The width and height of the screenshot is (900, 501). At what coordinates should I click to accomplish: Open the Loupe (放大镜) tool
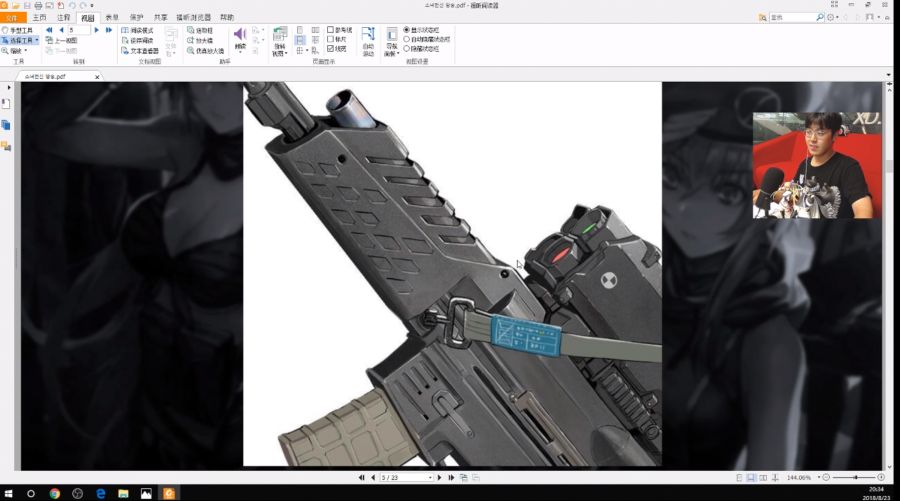200,40
